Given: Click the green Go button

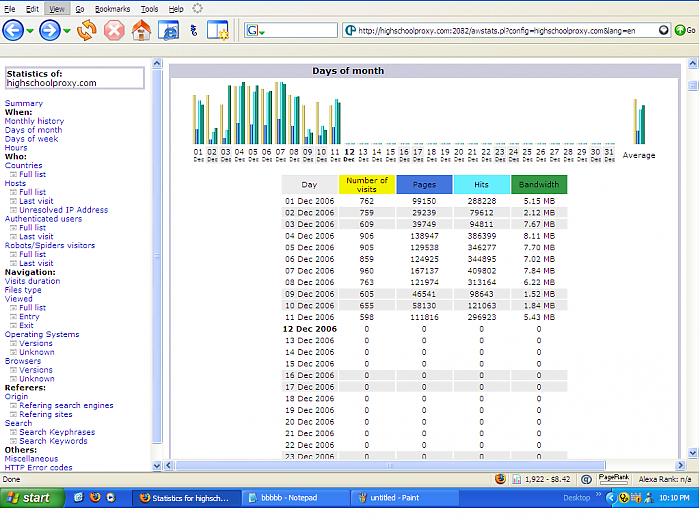Looking at the screenshot, I should [x=685, y=30].
